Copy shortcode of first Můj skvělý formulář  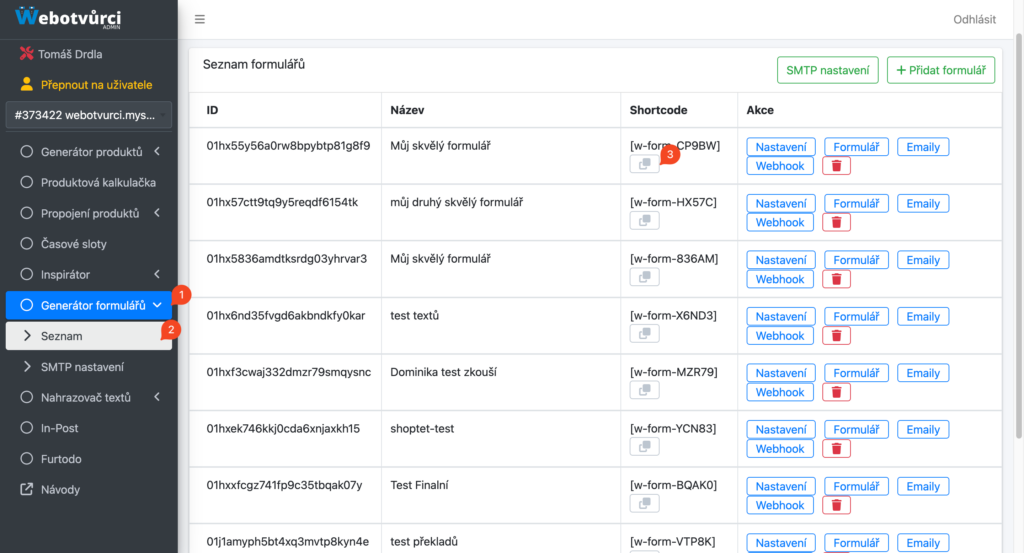tap(645, 164)
